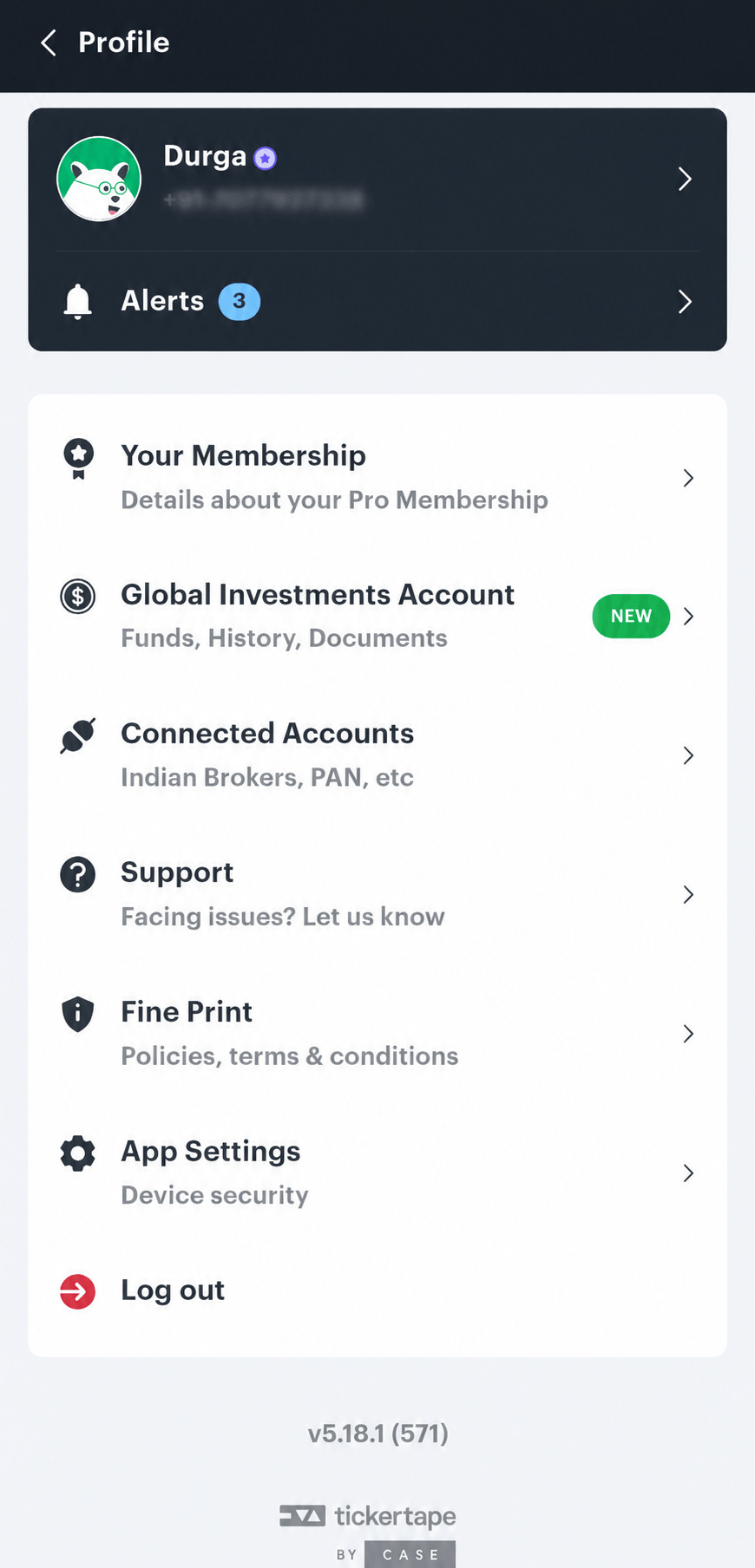Click the tickertape logo at the bottom

(x=368, y=1516)
